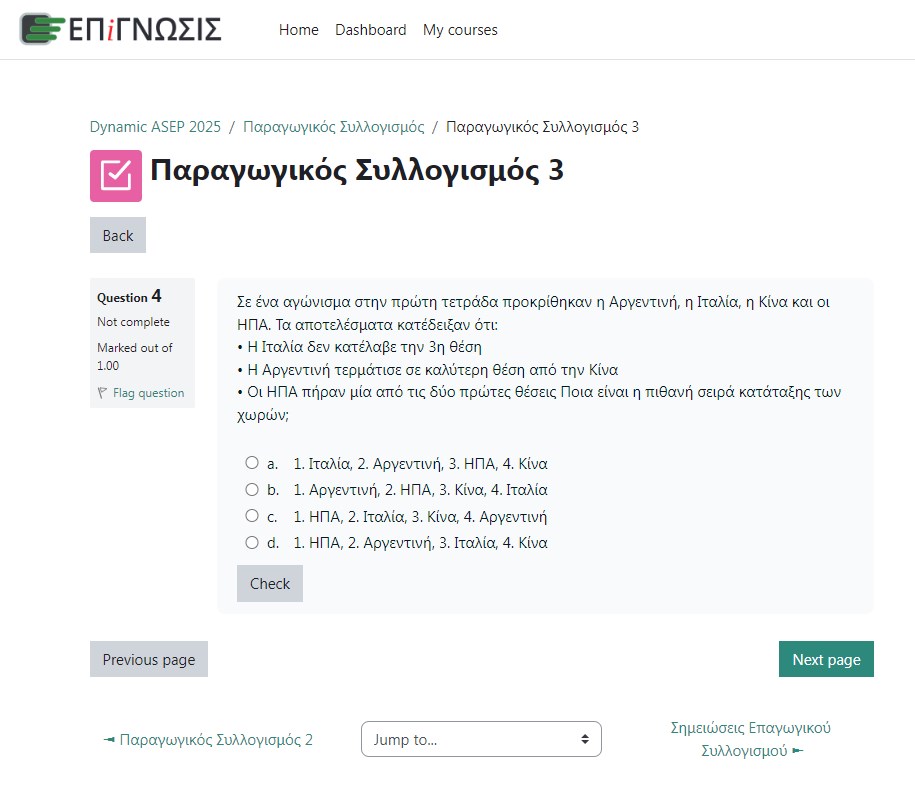
Task: Open Home in the navigation bar
Action: click(299, 30)
